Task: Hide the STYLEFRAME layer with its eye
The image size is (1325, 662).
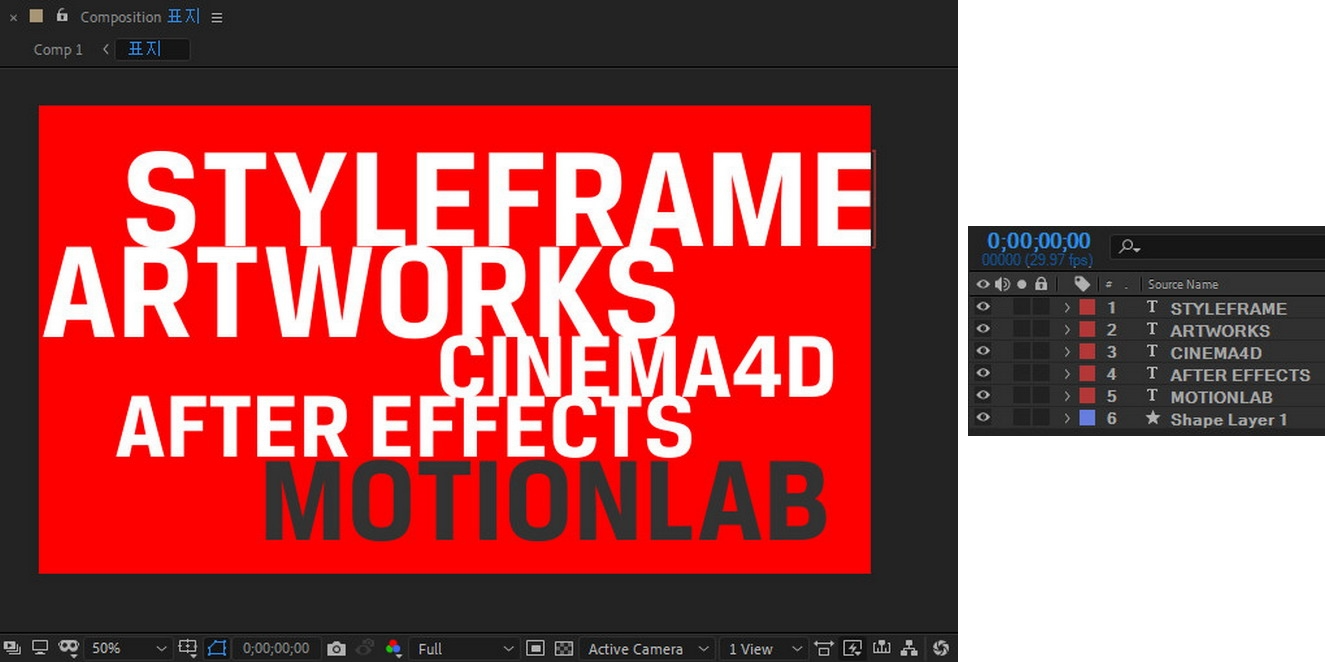Action: point(982,308)
